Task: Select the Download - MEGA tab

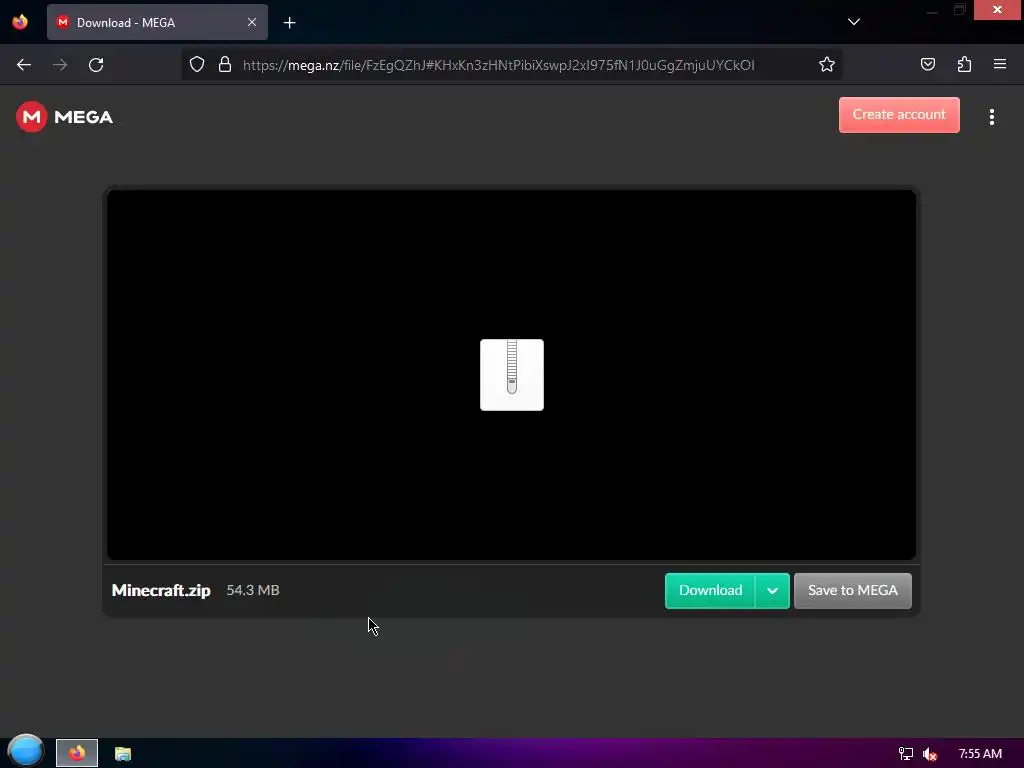Action: point(157,22)
